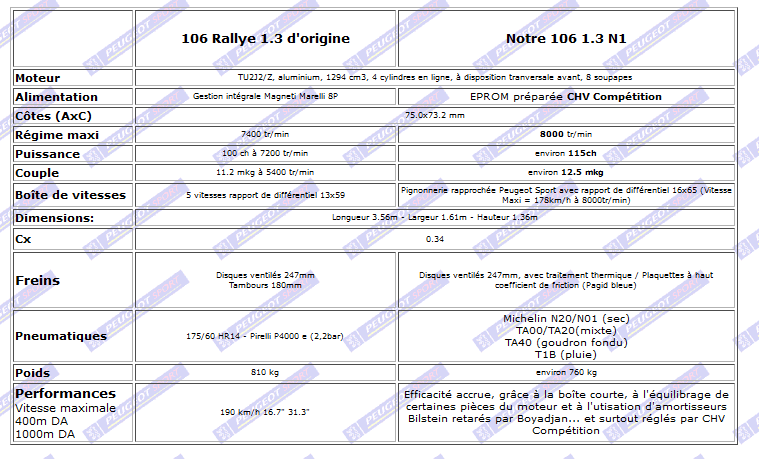The height and width of the screenshot is (459, 759).
Task: Click '5 vitesses rapport de différentiel 13x59'
Action: coord(265,195)
